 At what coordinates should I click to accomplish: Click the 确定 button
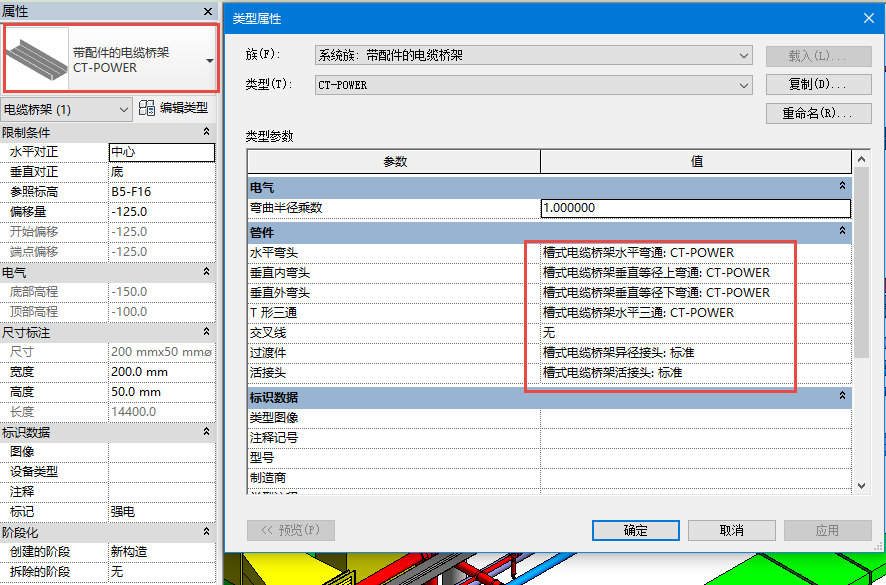click(x=636, y=531)
